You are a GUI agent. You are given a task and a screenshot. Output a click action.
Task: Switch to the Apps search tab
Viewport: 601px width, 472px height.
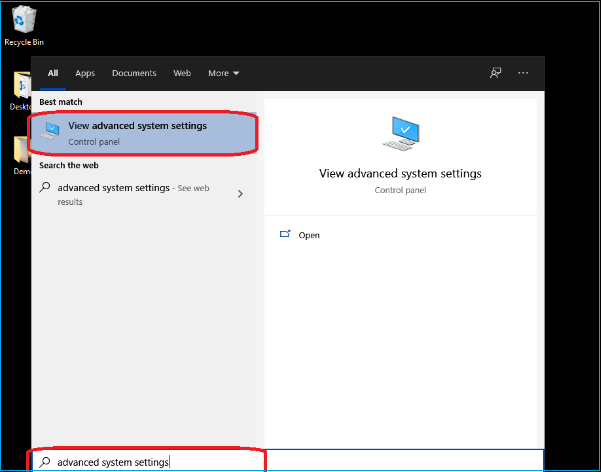point(85,73)
